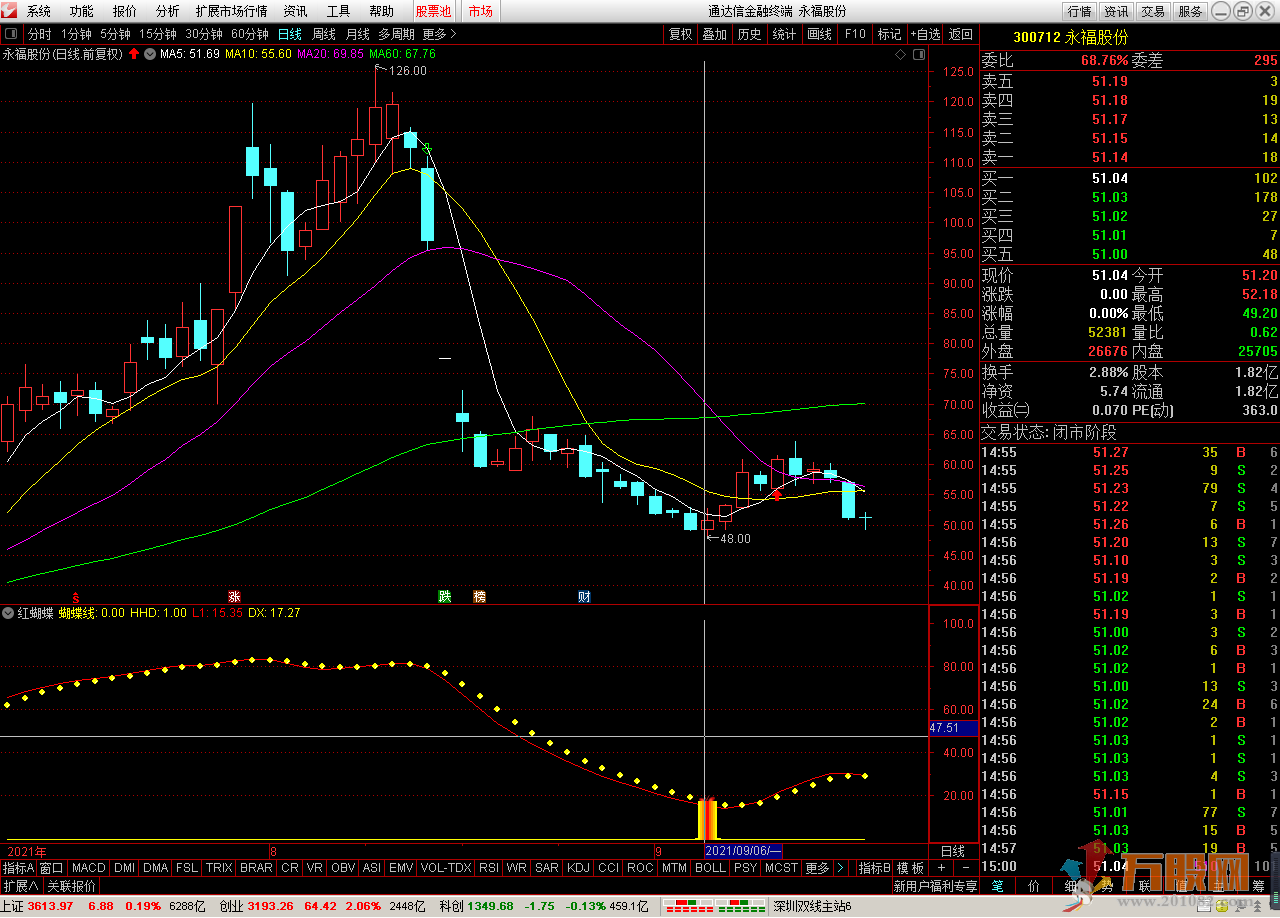The height and width of the screenshot is (918, 1280).
Task: Open the 关联报价 tab
Action: (71, 886)
